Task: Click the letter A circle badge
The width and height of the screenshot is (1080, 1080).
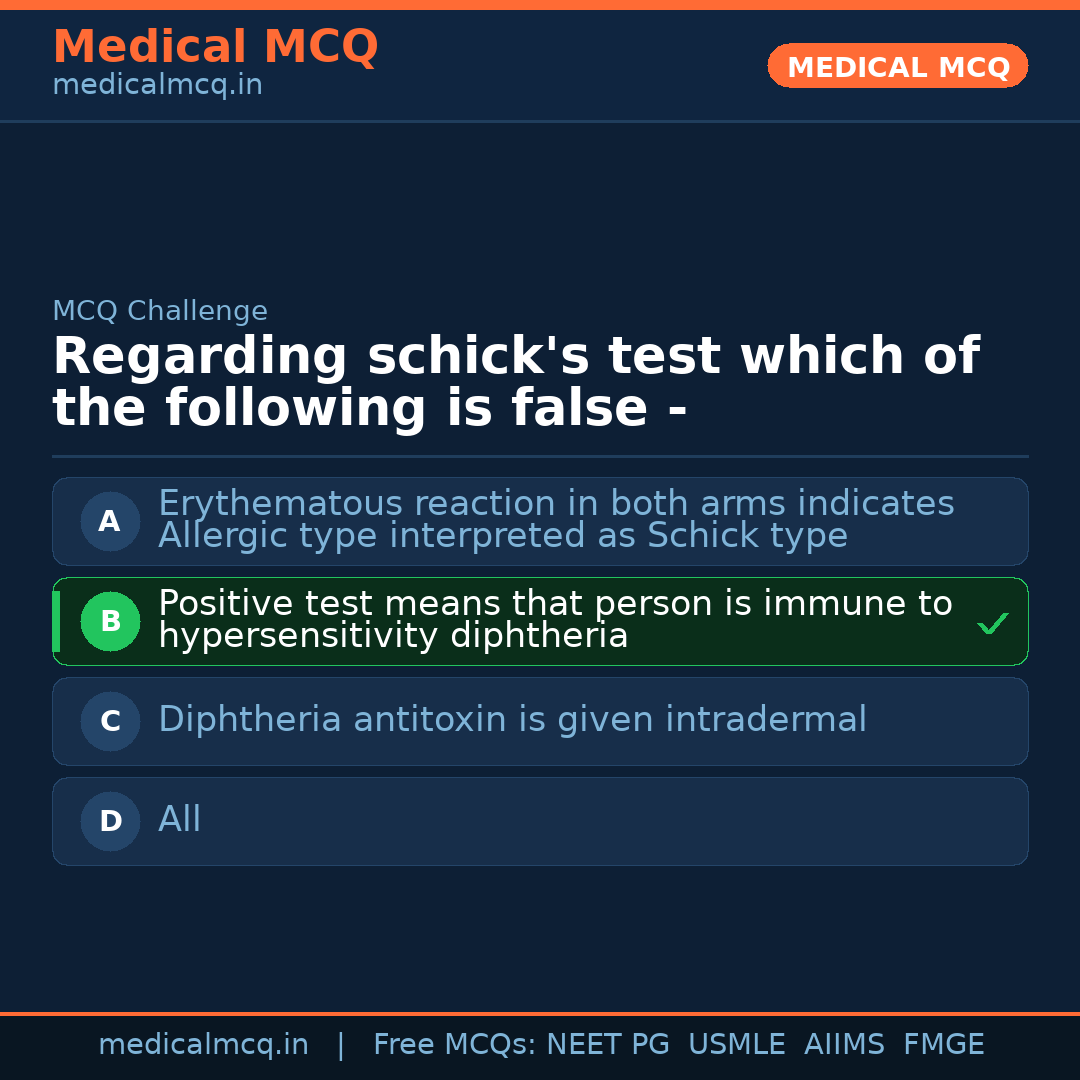Action: tap(110, 521)
